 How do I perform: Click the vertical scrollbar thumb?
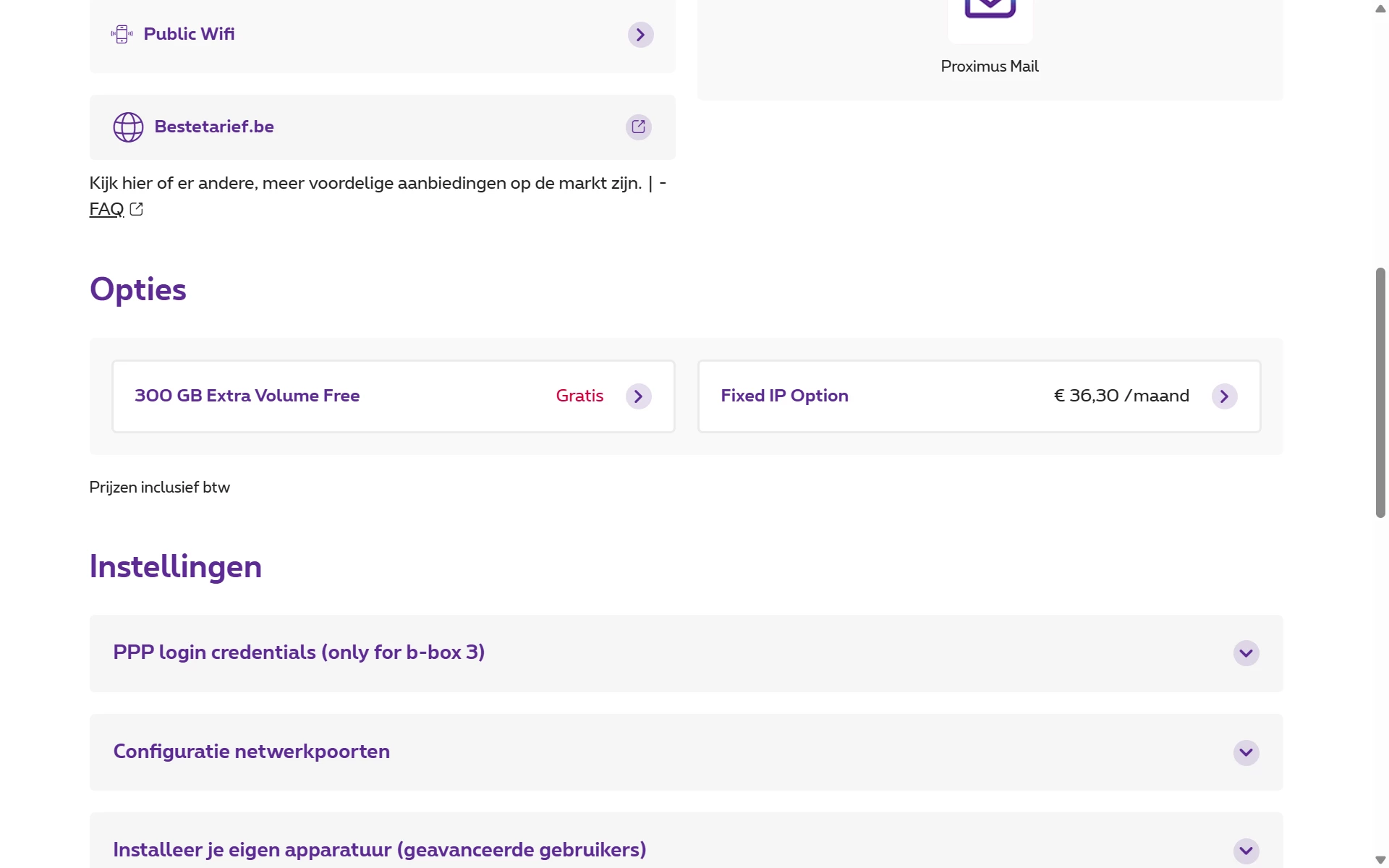pos(1380,392)
